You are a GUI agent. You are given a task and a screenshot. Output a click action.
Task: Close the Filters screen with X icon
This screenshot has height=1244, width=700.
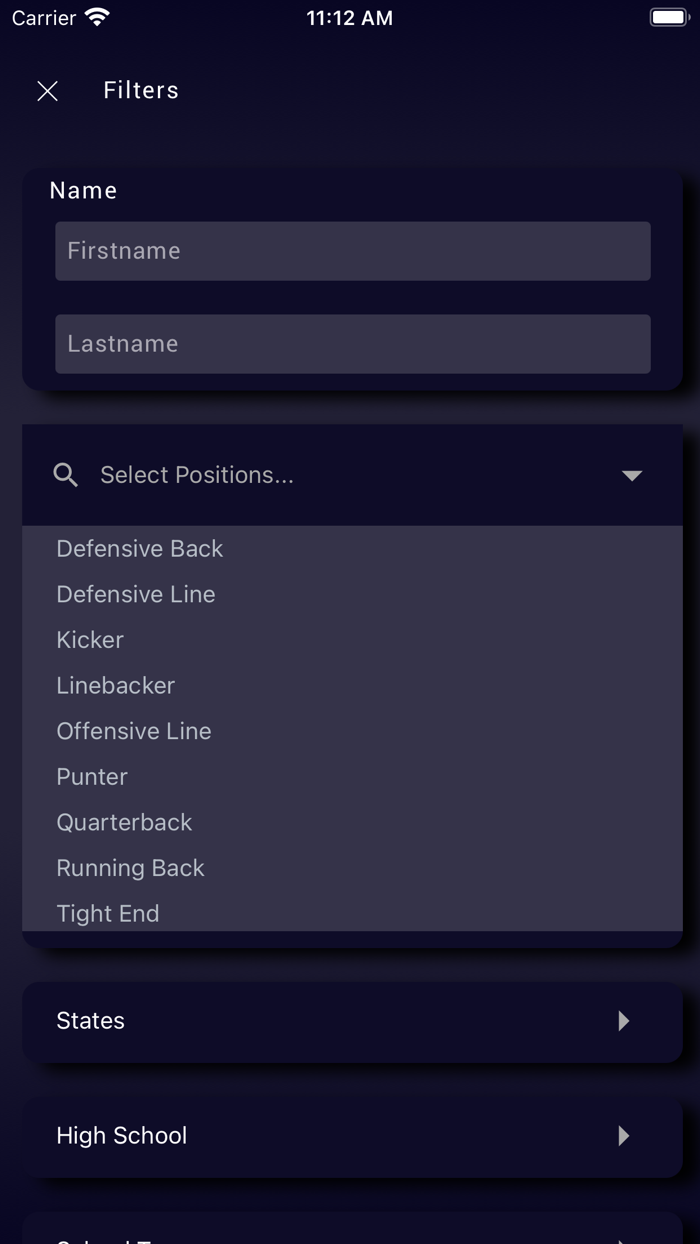(x=47, y=91)
